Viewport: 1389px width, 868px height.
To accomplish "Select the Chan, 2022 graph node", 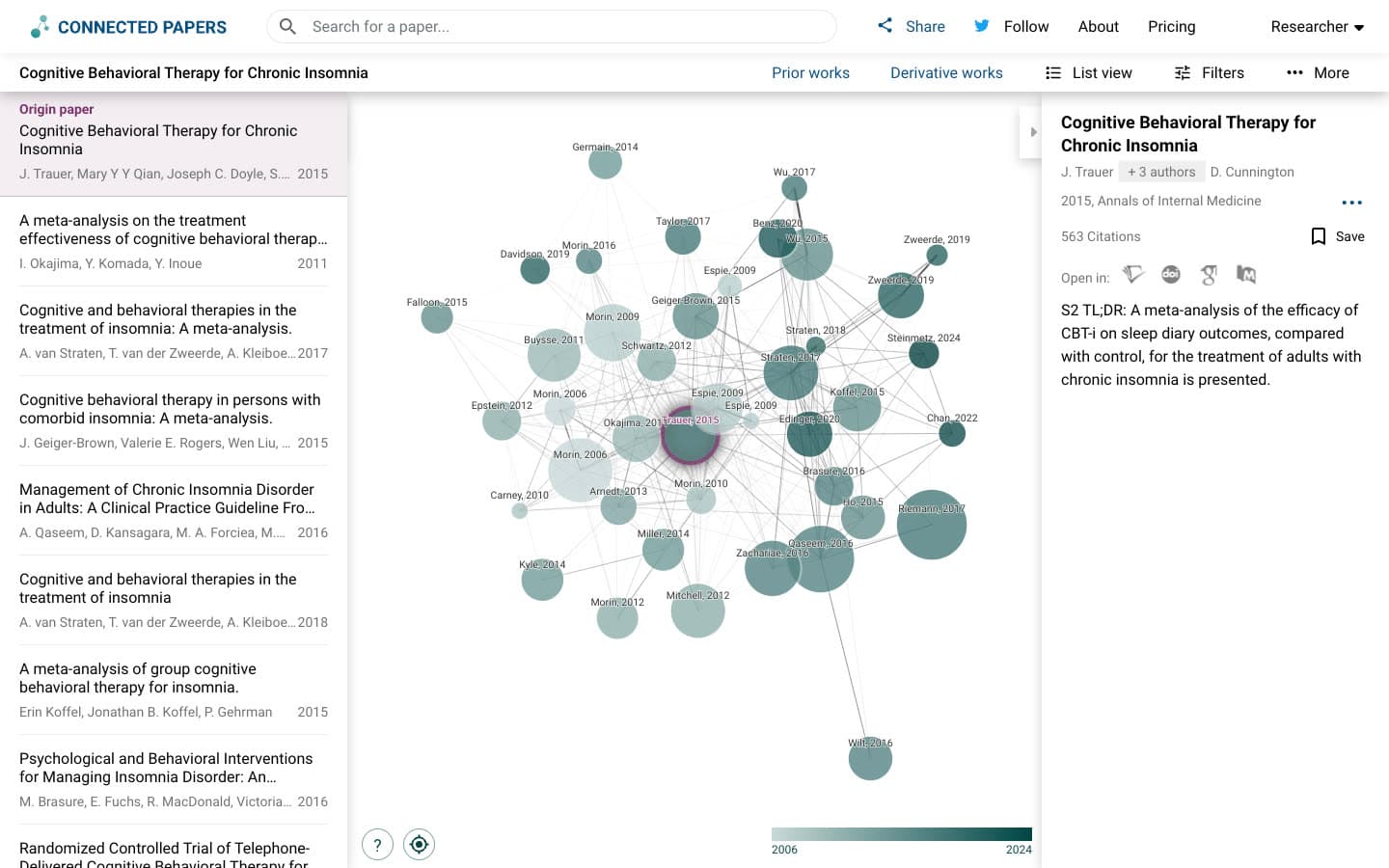I will coord(952,433).
